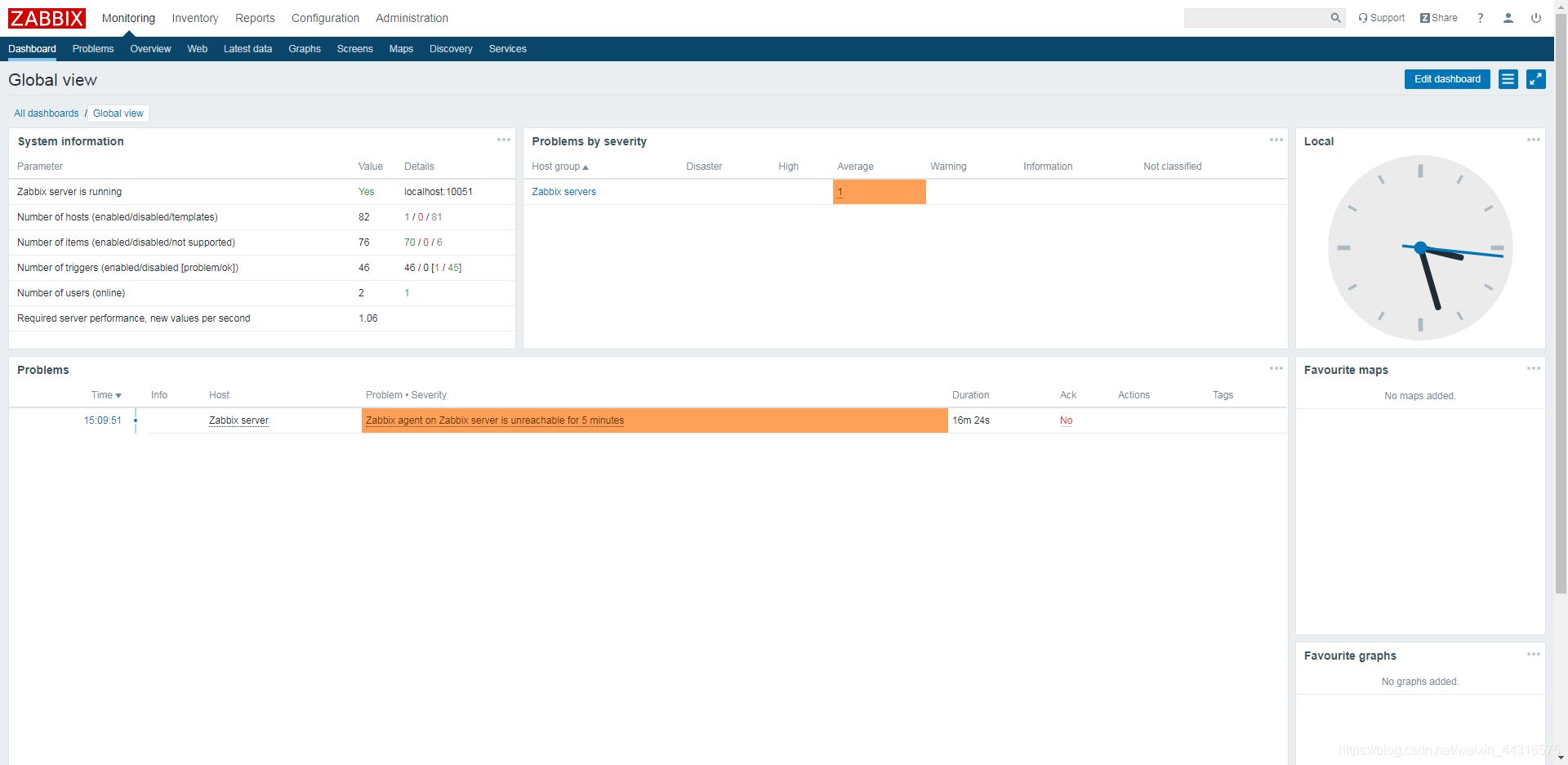Viewport: 1568px width, 765px height.
Task: Open the Zabbix servers host group link
Action: (563, 192)
